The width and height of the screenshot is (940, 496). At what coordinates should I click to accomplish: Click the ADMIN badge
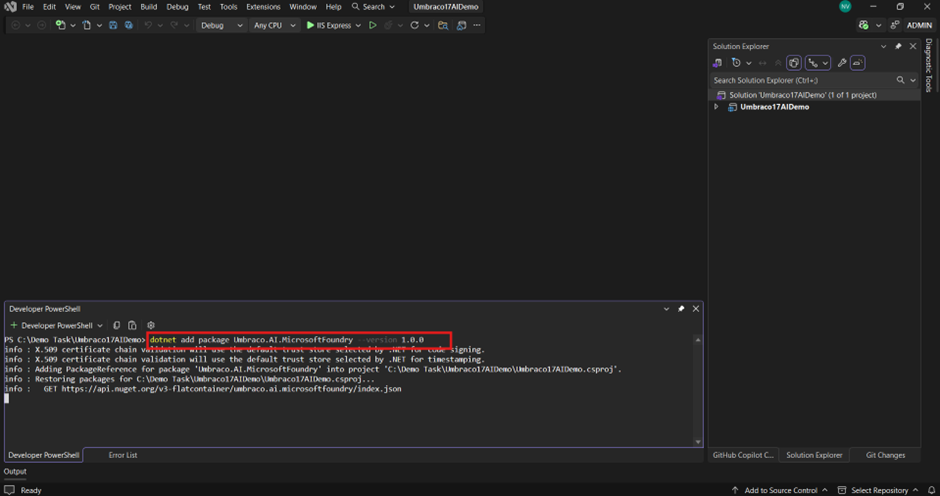coord(919,25)
